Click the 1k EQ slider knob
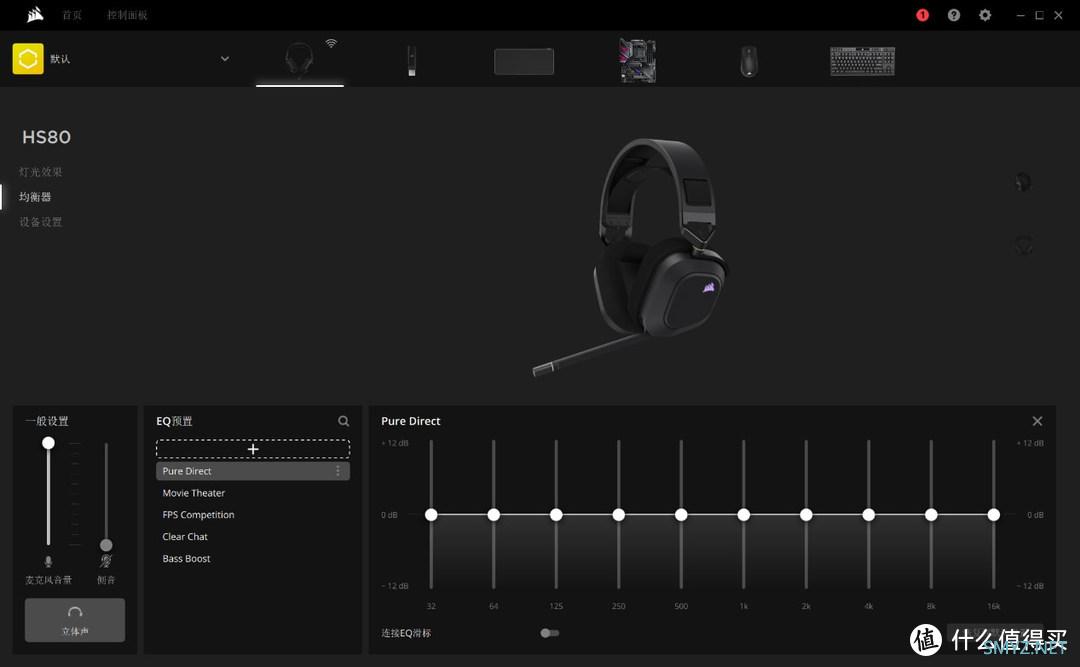The height and width of the screenshot is (667, 1080). click(744, 515)
